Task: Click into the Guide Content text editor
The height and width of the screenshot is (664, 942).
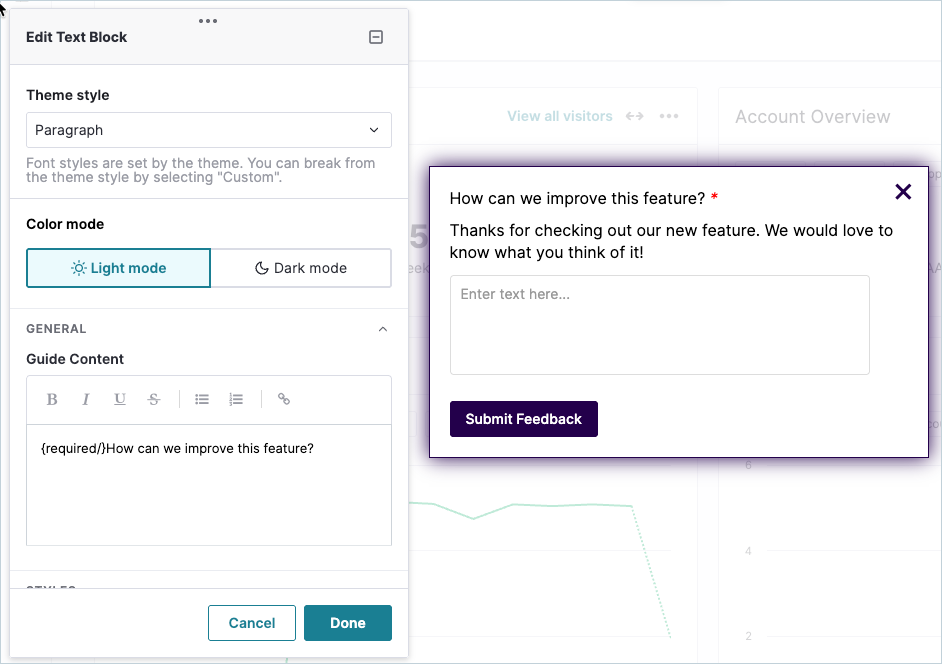Action: 208,485
